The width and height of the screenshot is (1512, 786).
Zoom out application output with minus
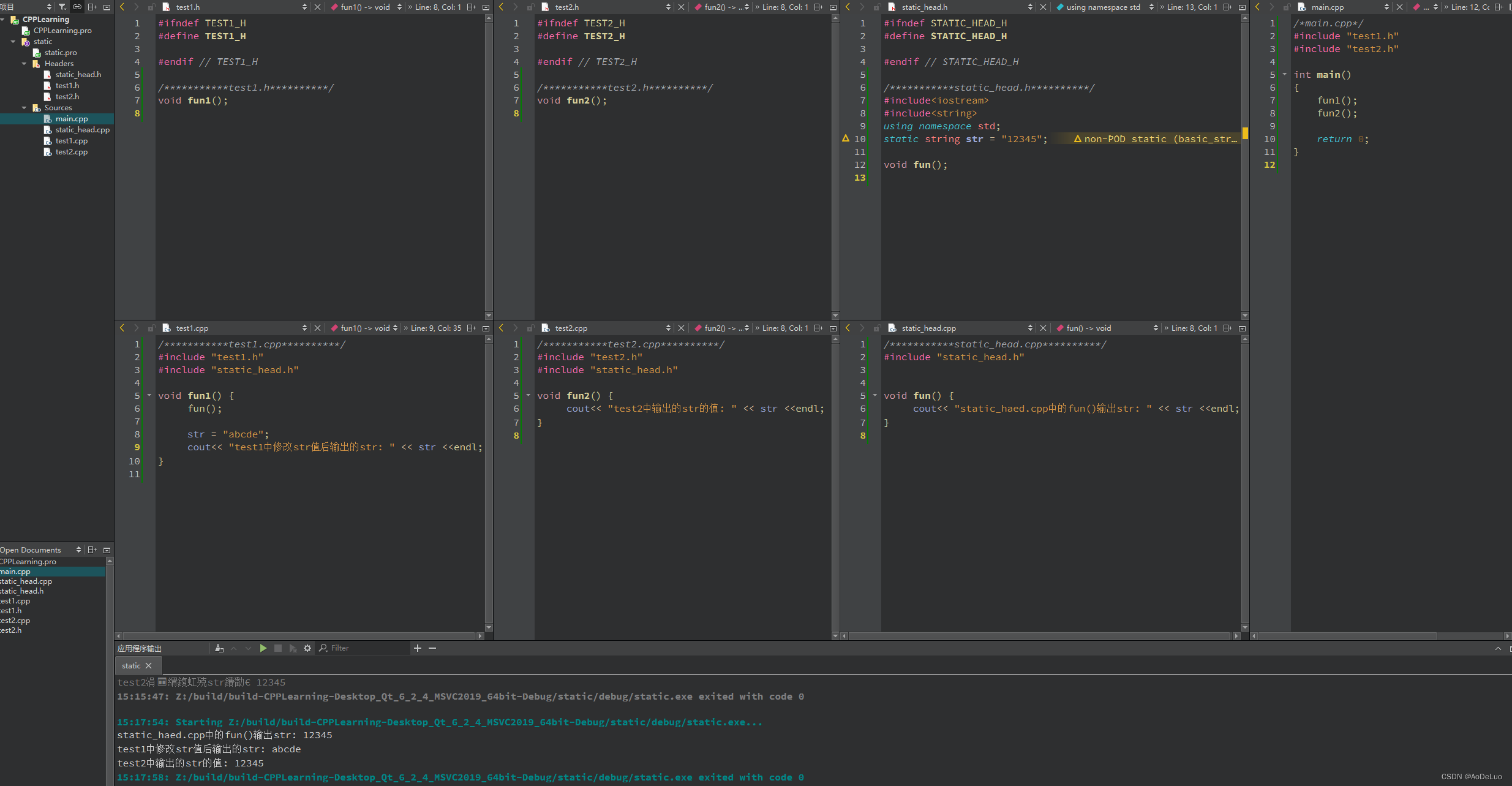tap(432, 648)
